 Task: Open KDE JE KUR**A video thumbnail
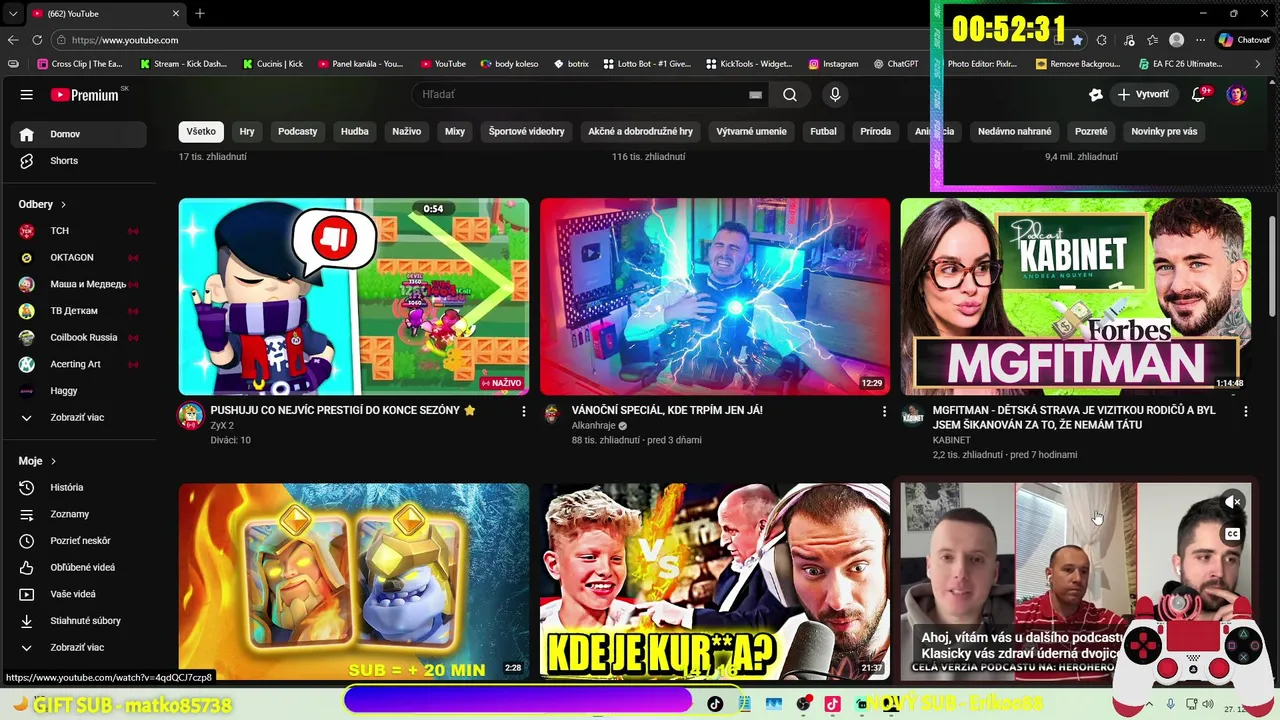tap(715, 581)
